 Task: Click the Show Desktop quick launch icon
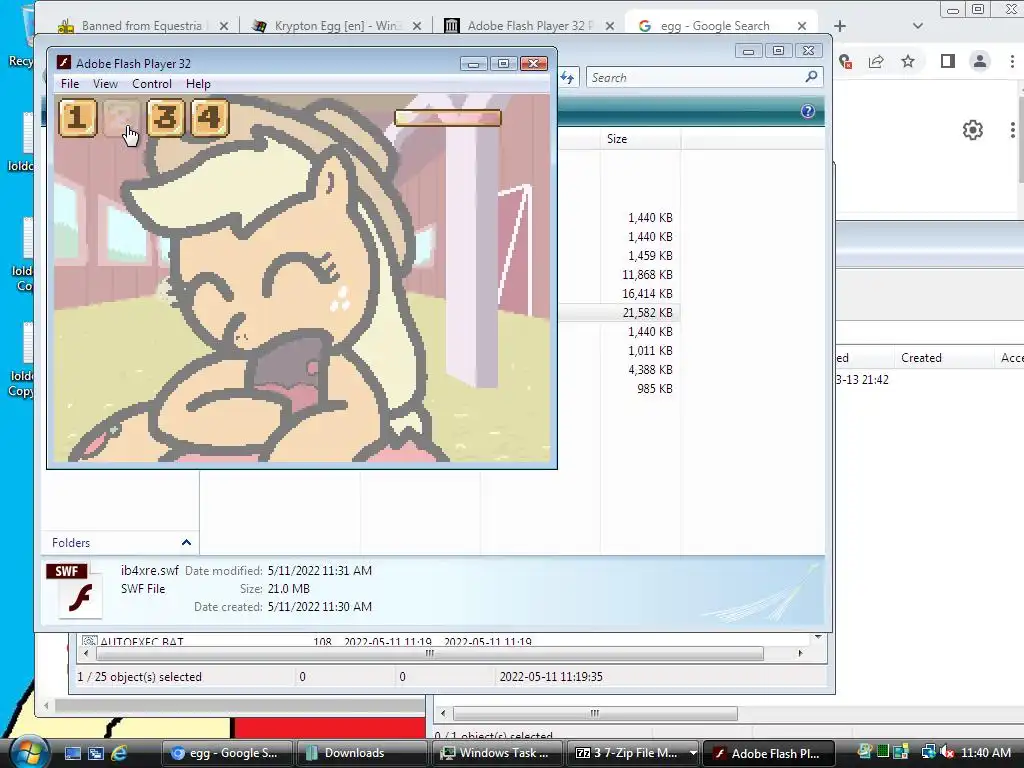72,753
